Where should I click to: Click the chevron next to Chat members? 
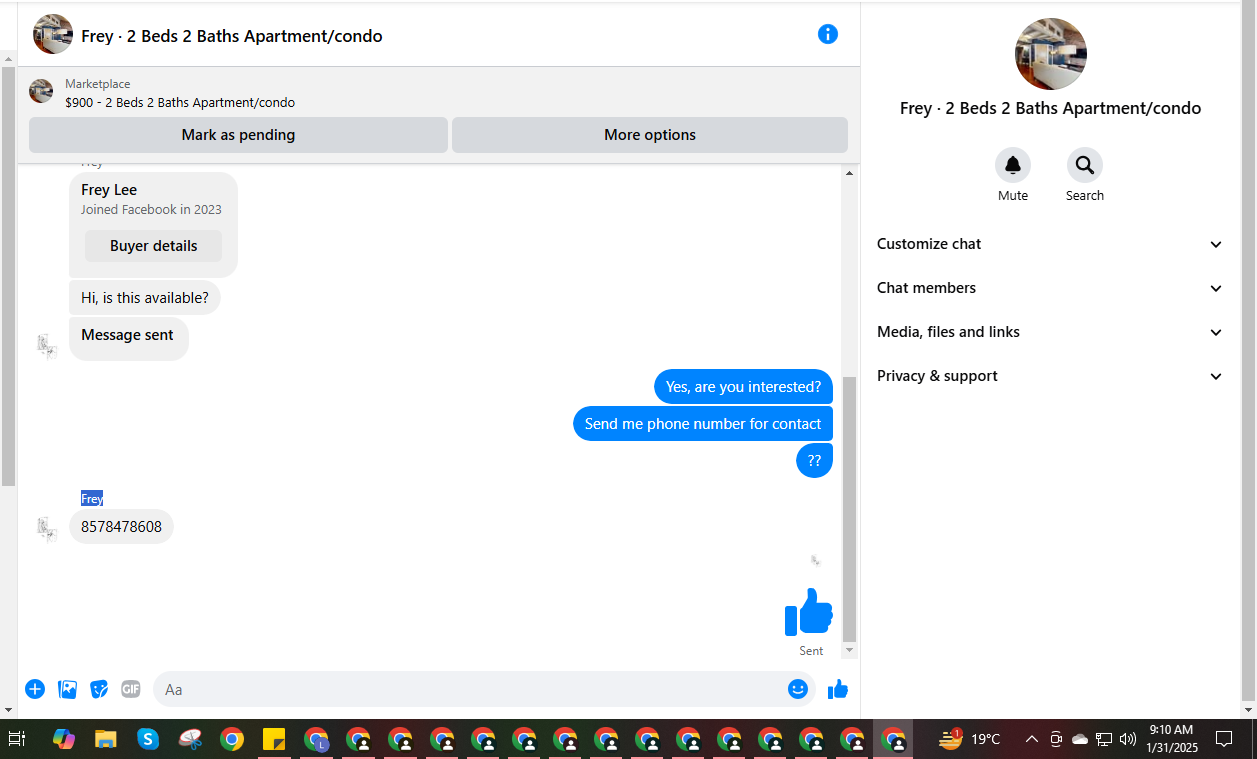coord(1216,289)
